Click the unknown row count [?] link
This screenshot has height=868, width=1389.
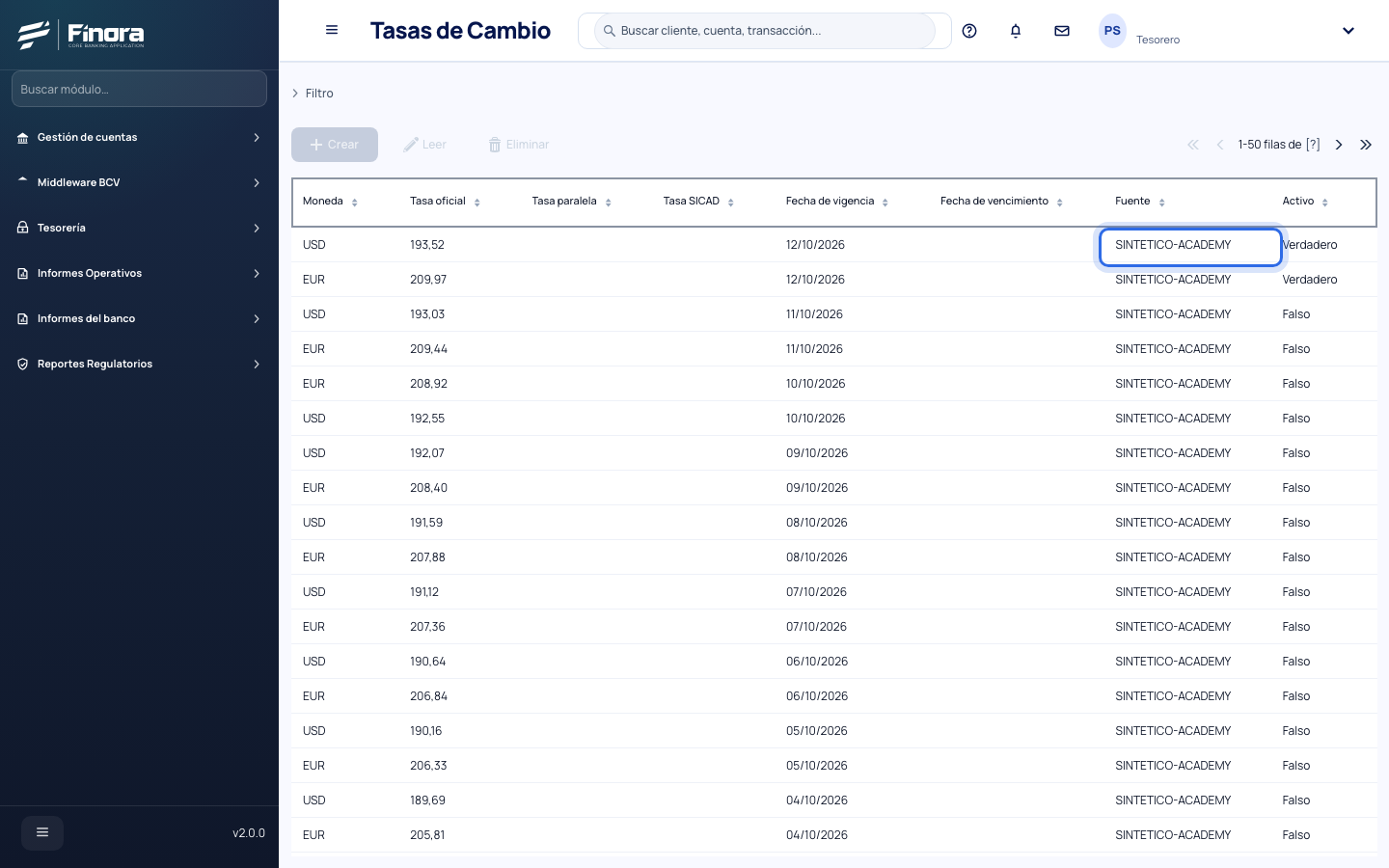pyautogui.click(x=1313, y=145)
